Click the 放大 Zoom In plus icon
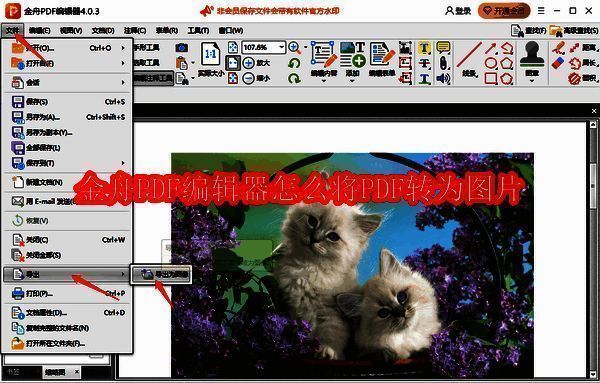The width and height of the screenshot is (600, 383). coord(248,63)
